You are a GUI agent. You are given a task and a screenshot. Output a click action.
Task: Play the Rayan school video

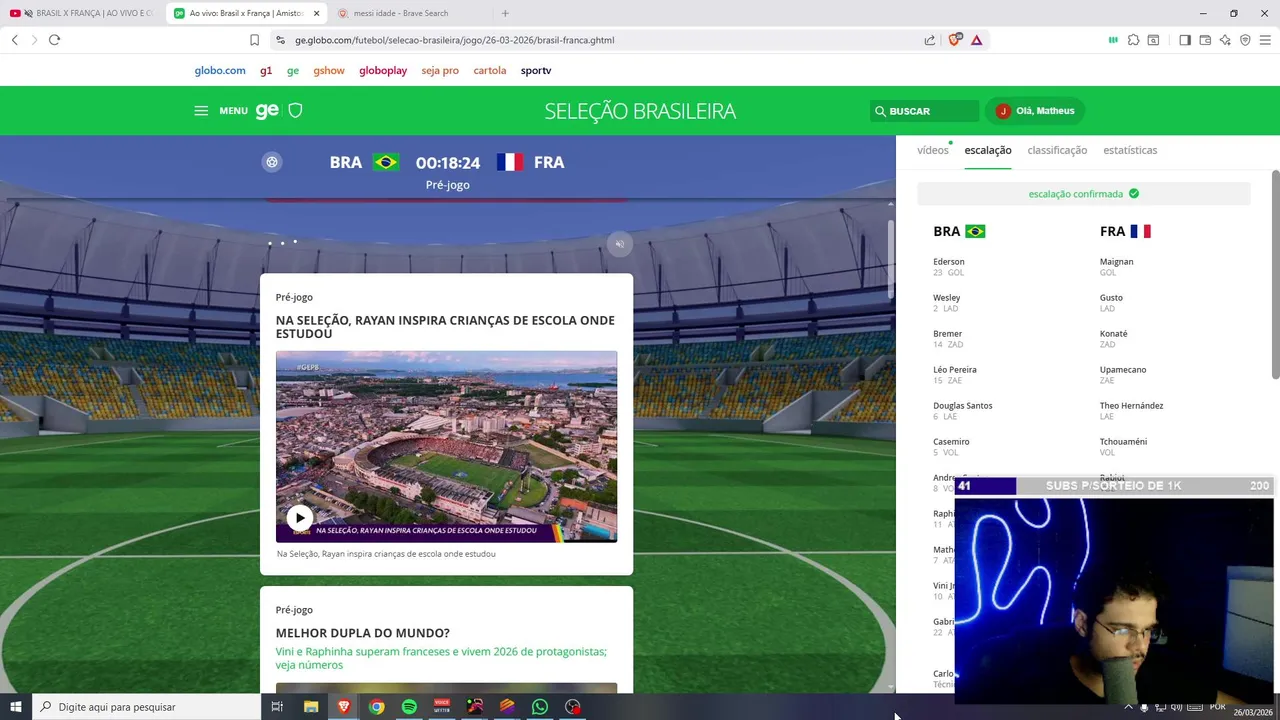[299, 518]
